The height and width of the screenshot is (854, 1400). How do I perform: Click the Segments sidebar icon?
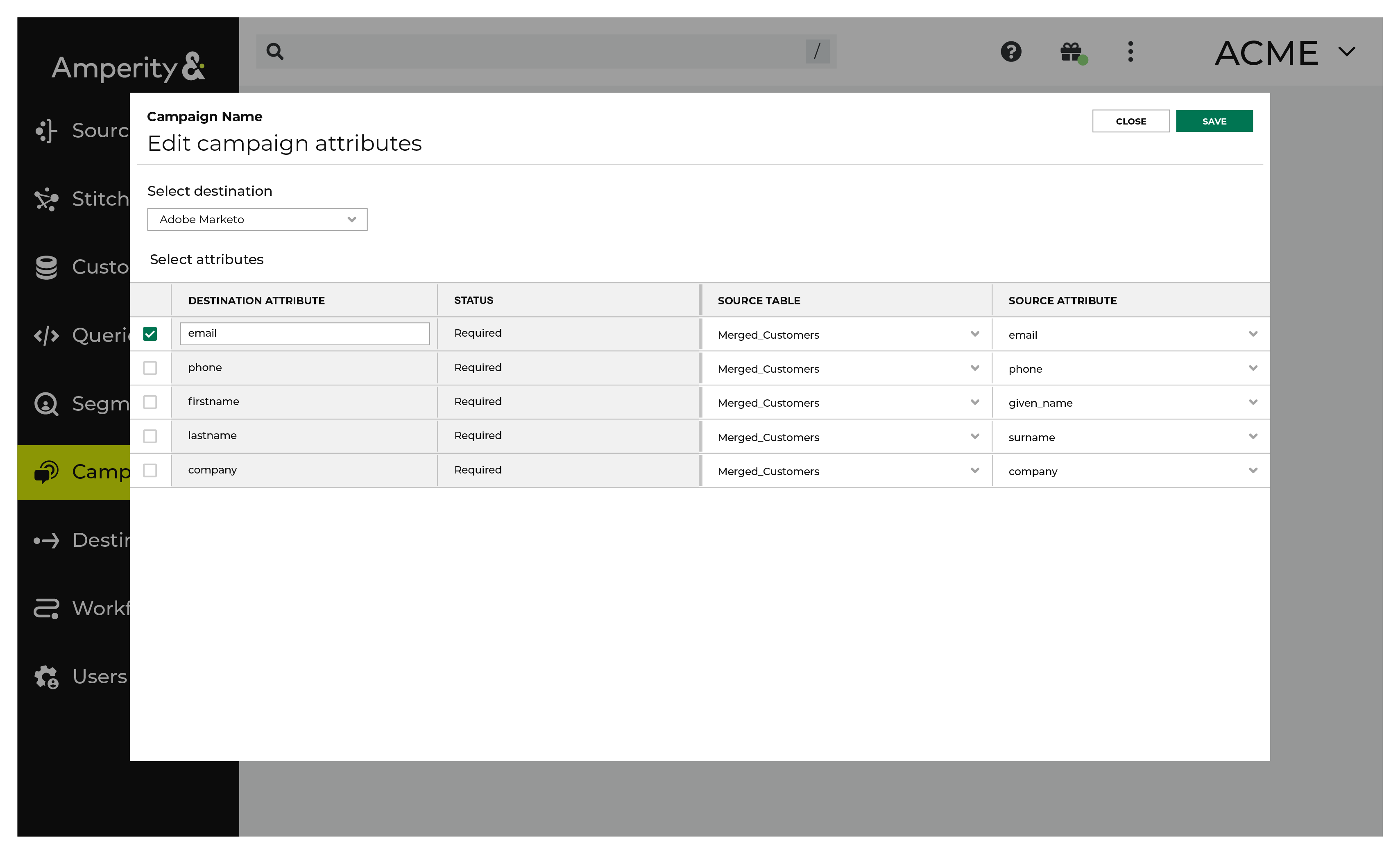pyautogui.click(x=46, y=404)
